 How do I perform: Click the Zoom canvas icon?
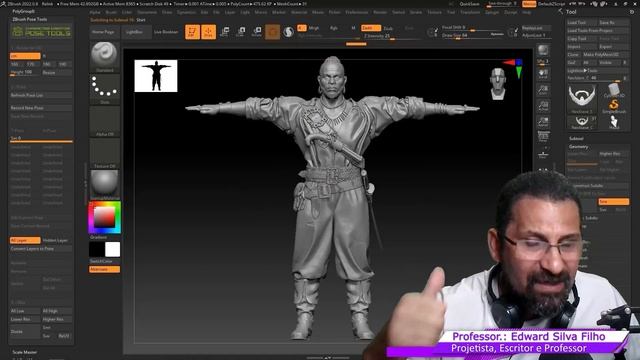pos(543,90)
